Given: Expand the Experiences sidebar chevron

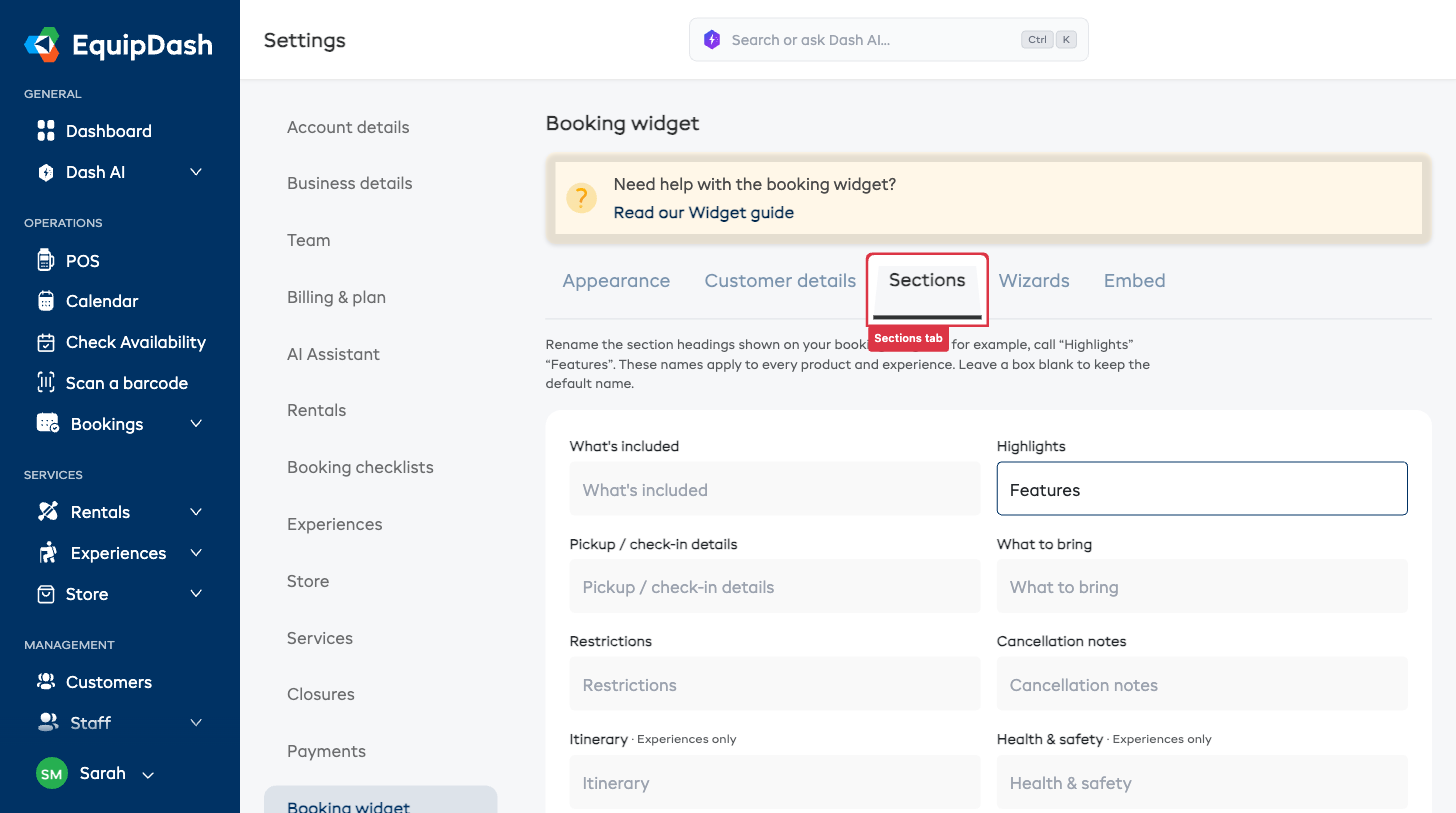Looking at the screenshot, I should 196,553.
